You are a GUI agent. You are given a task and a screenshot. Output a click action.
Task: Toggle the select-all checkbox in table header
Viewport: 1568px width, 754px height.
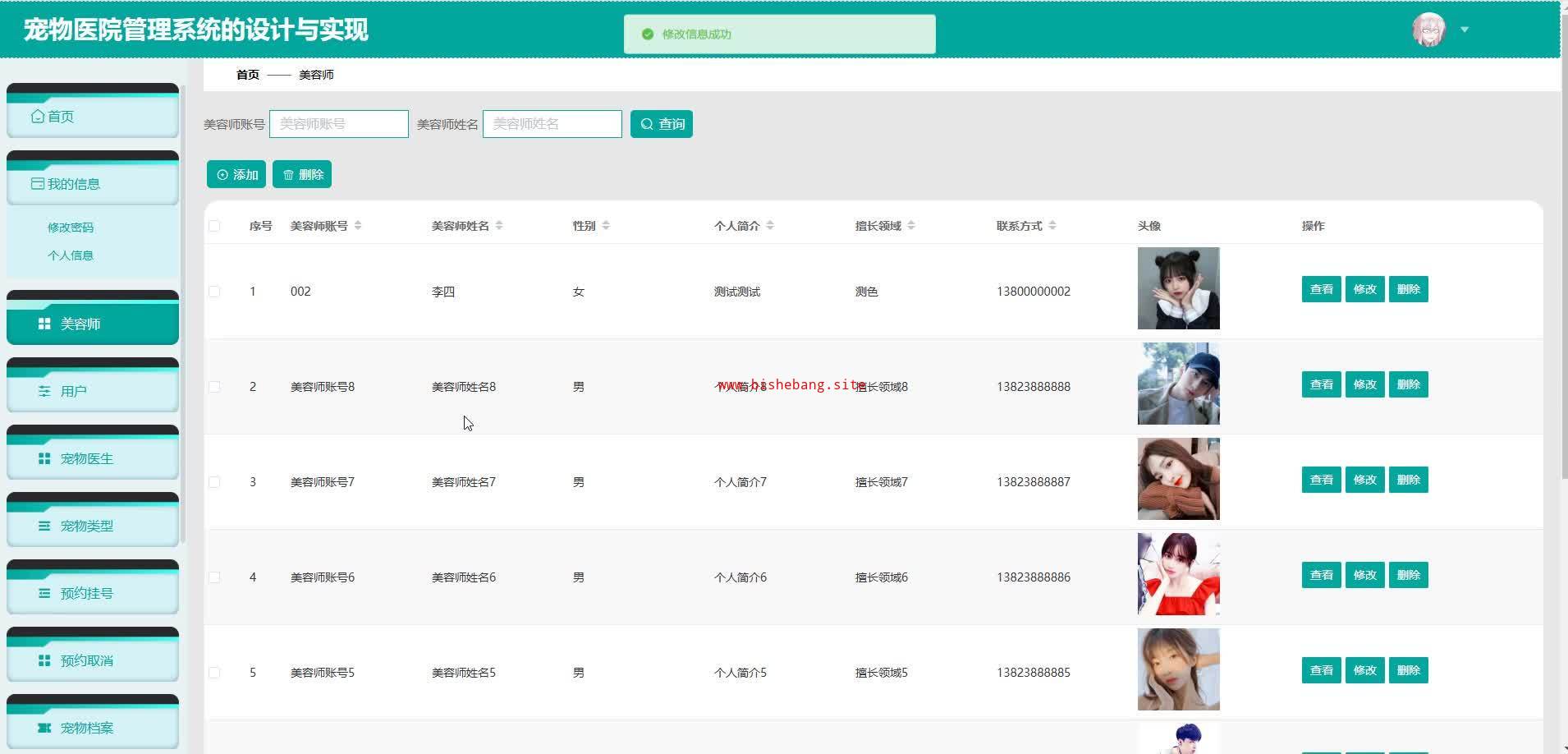(x=214, y=226)
